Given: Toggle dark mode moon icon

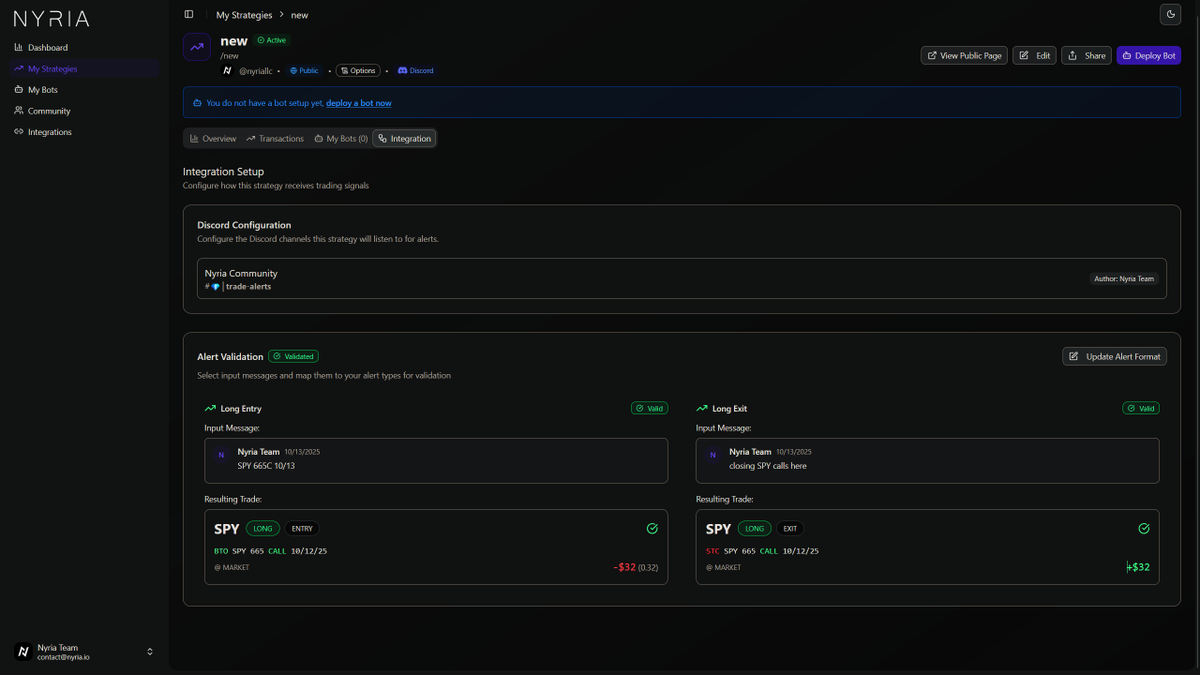Looking at the screenshot, I should click(x=1170, y=15).
